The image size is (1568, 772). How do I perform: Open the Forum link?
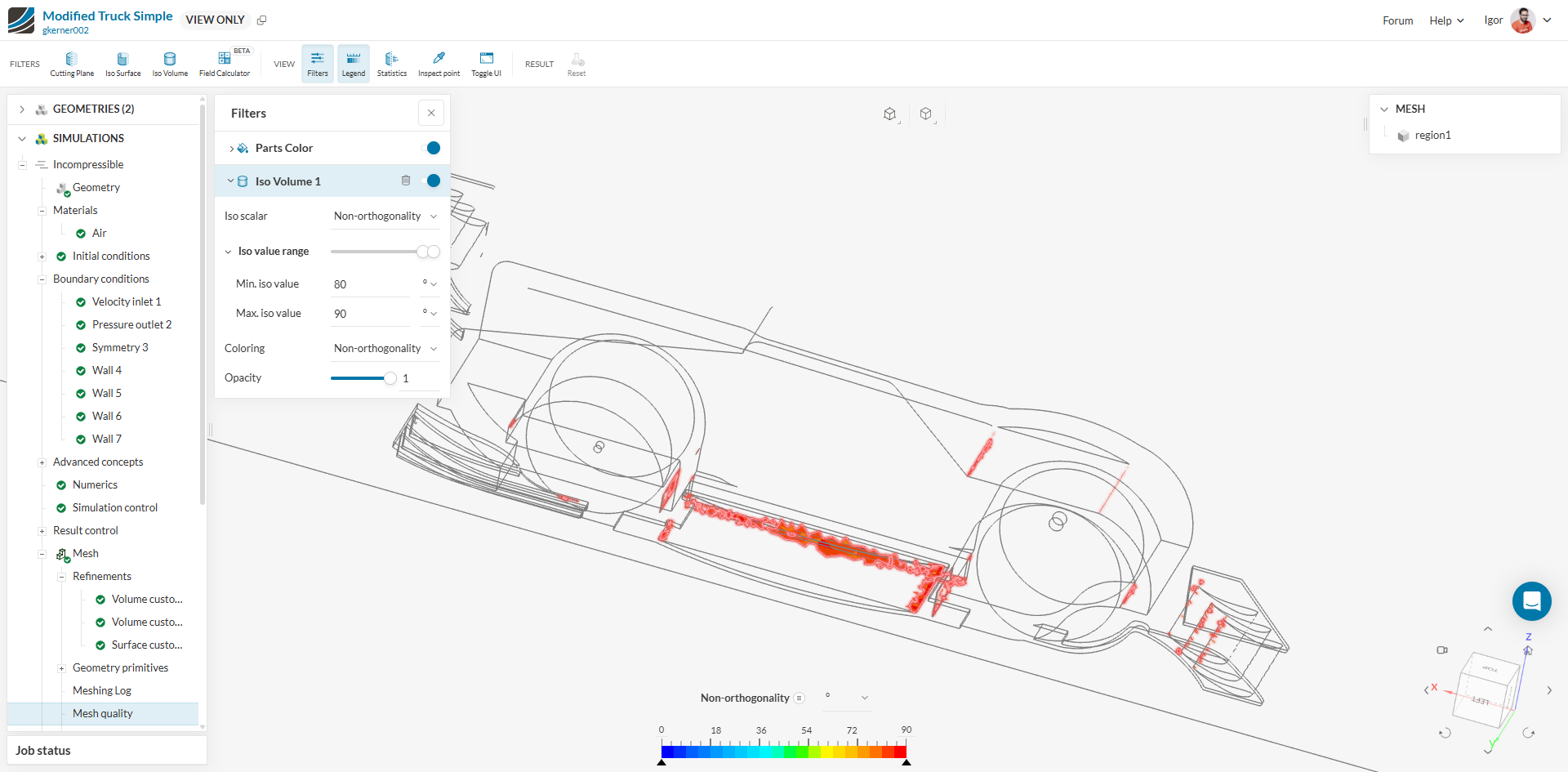tap(1397, 20)
